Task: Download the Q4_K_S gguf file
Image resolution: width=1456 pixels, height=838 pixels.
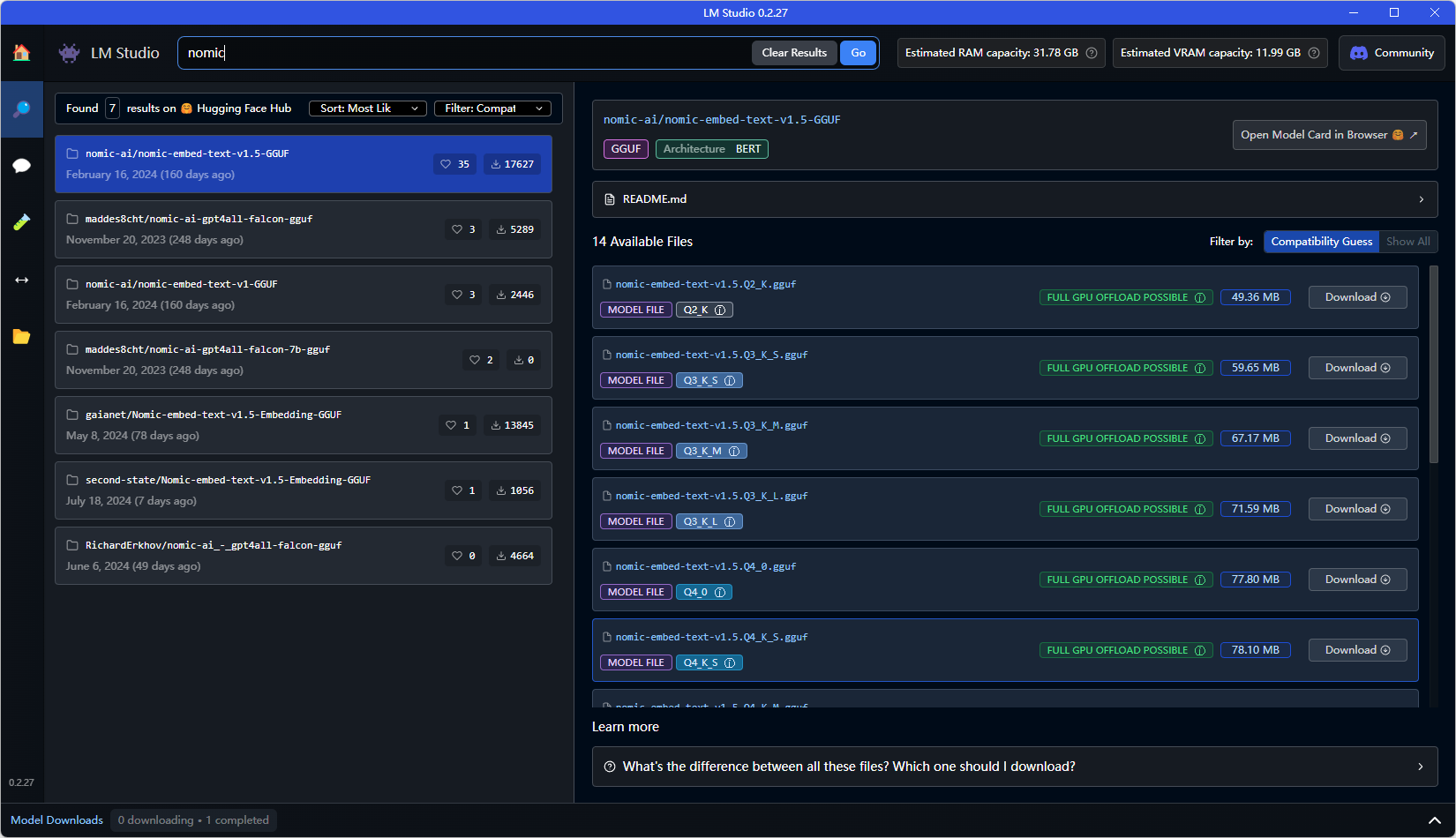Action: click(x=1357, y=650)
